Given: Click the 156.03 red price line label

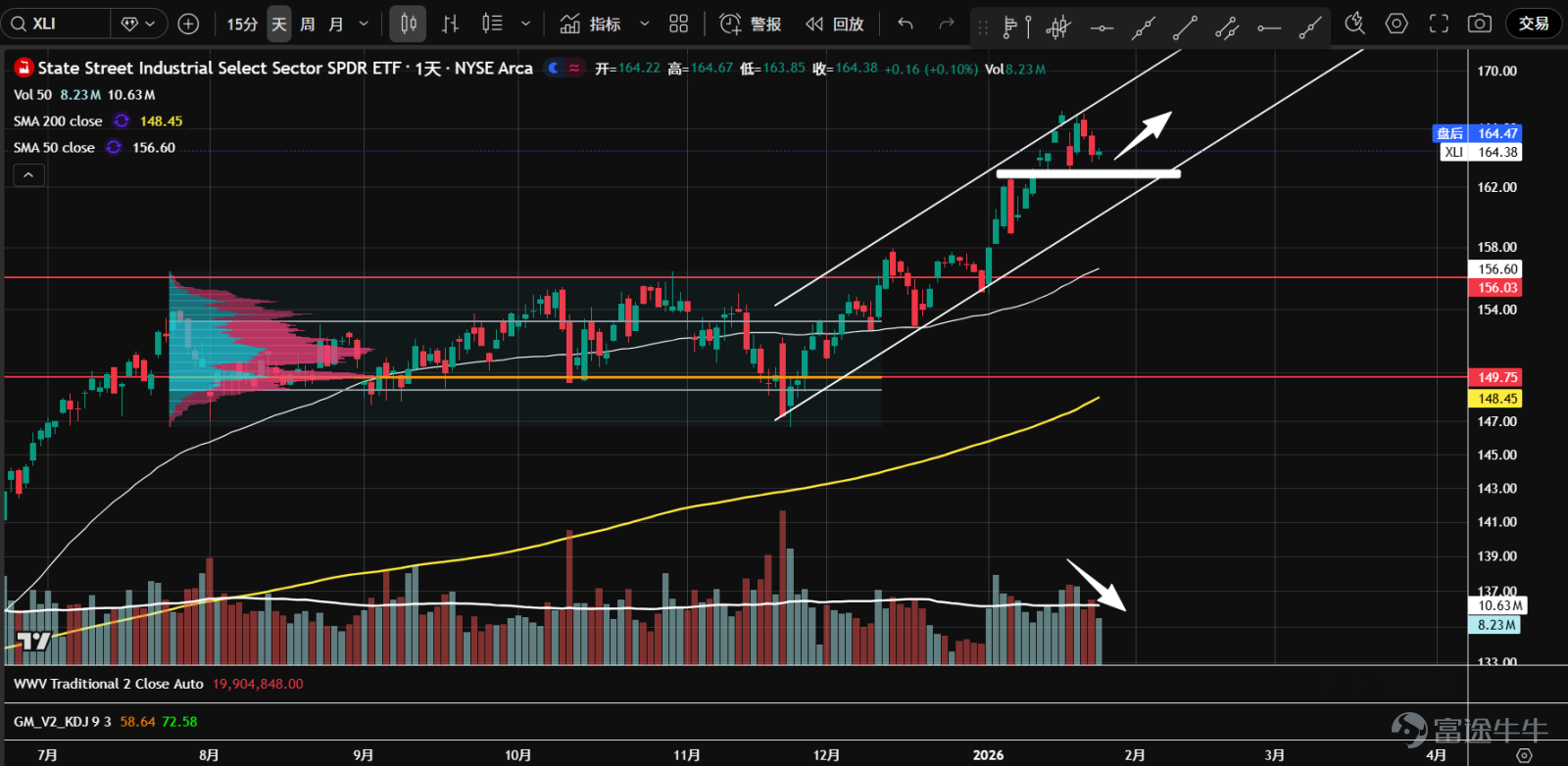Looking at the screenshot, I should tap(1494, 288).
